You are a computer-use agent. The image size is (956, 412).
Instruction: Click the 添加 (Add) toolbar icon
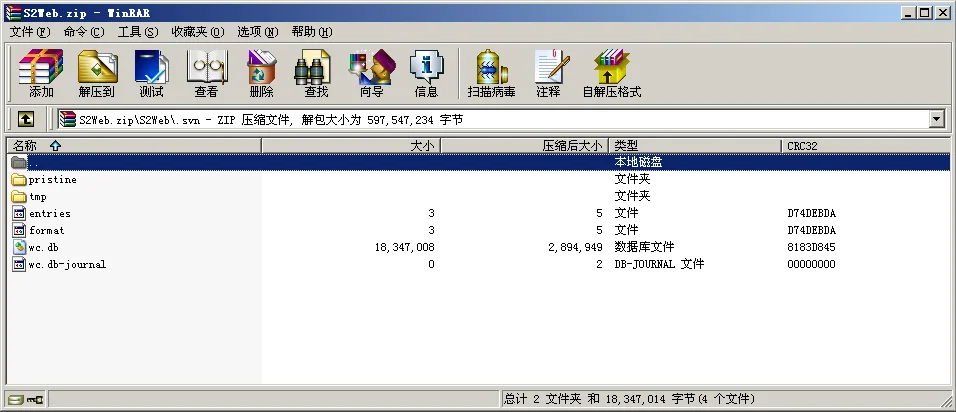tap(41, 73)
